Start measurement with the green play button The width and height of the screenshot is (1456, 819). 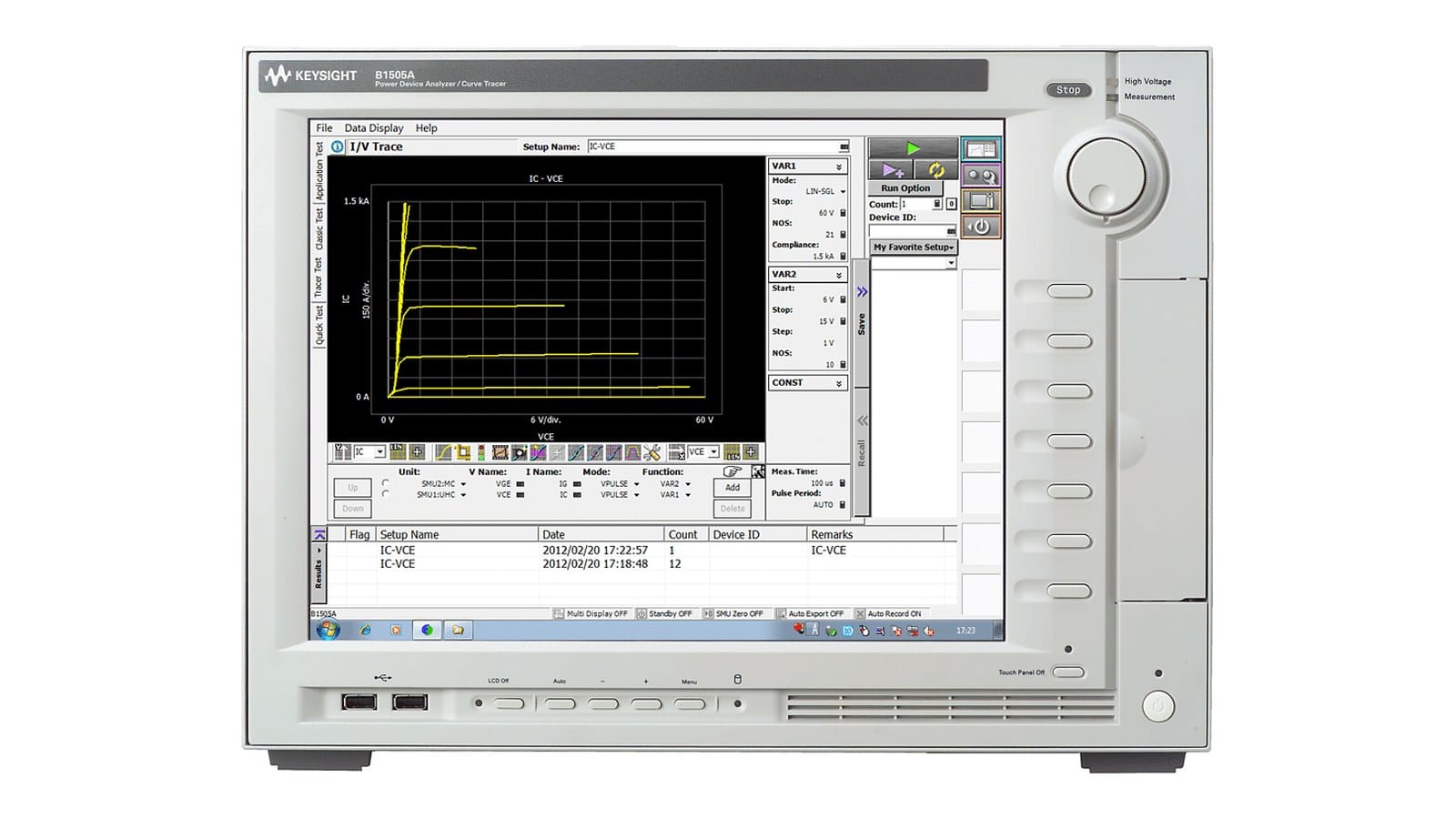[913, 148]
